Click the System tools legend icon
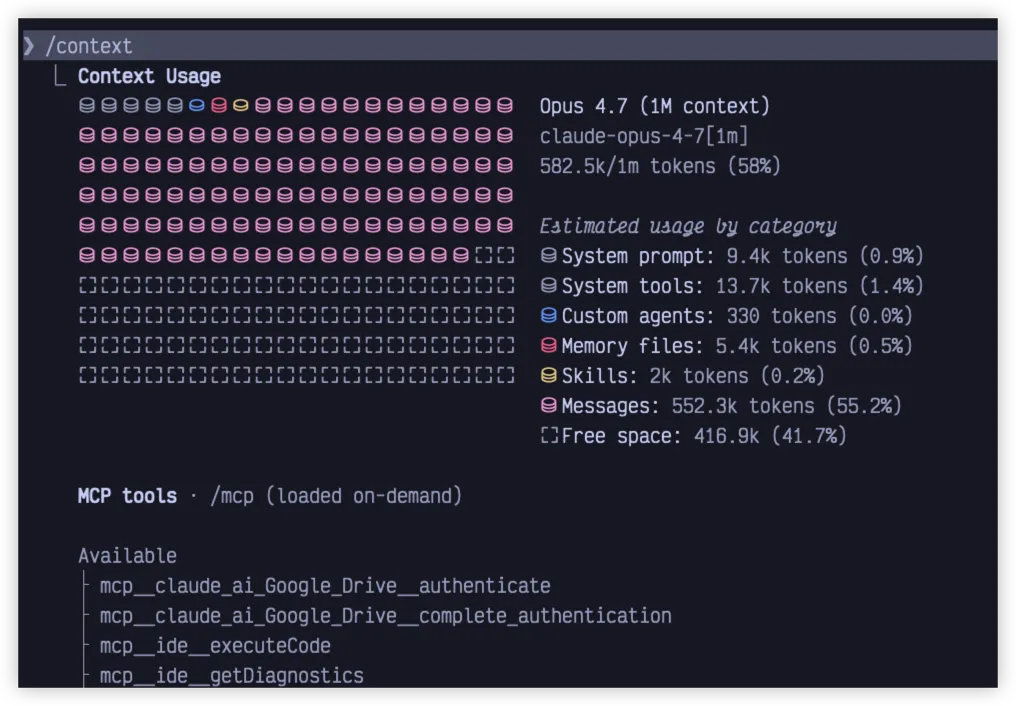 point(548,286)
